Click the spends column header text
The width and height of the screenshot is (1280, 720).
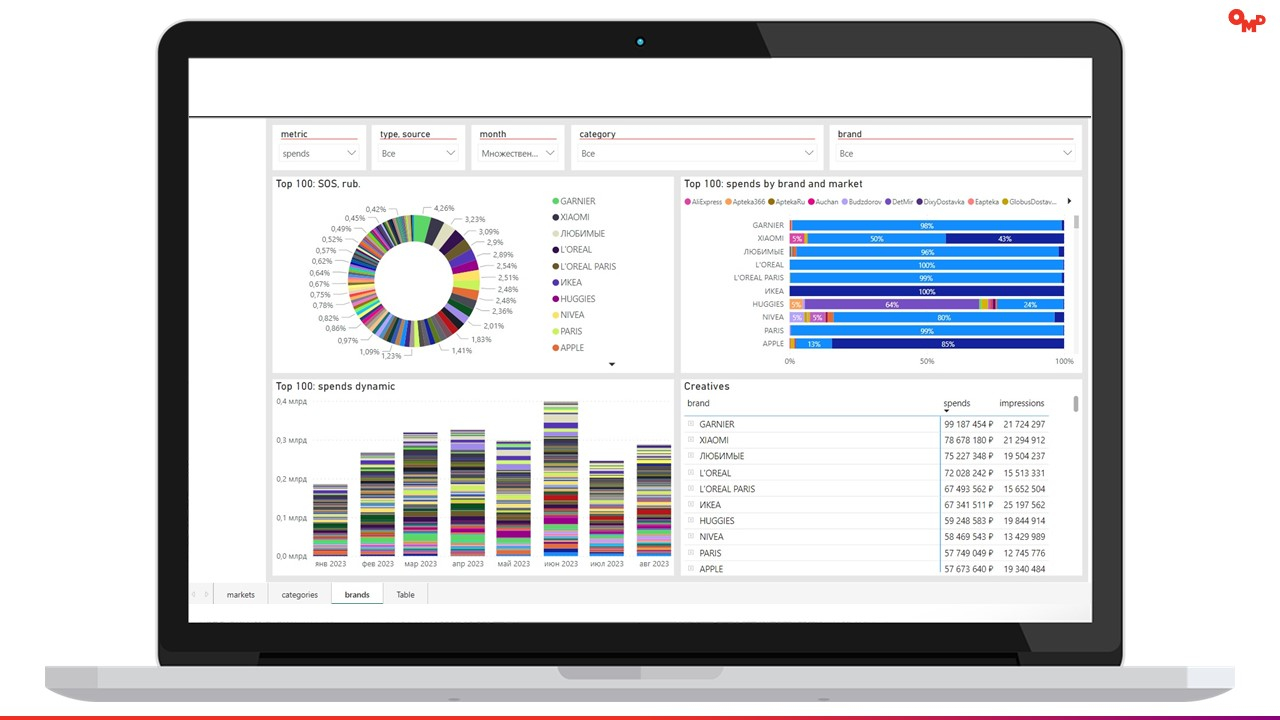click(957, 403)
